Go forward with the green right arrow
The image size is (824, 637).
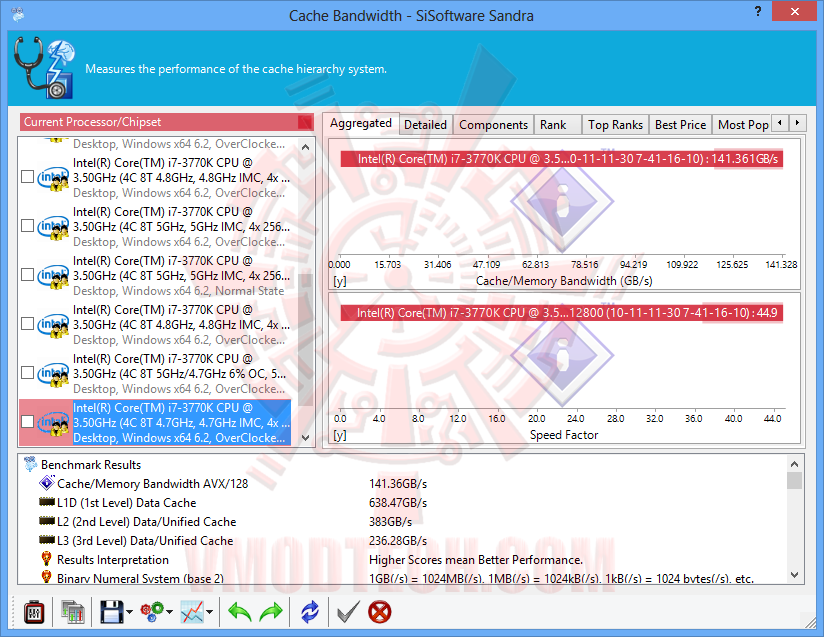coord(271,612)
